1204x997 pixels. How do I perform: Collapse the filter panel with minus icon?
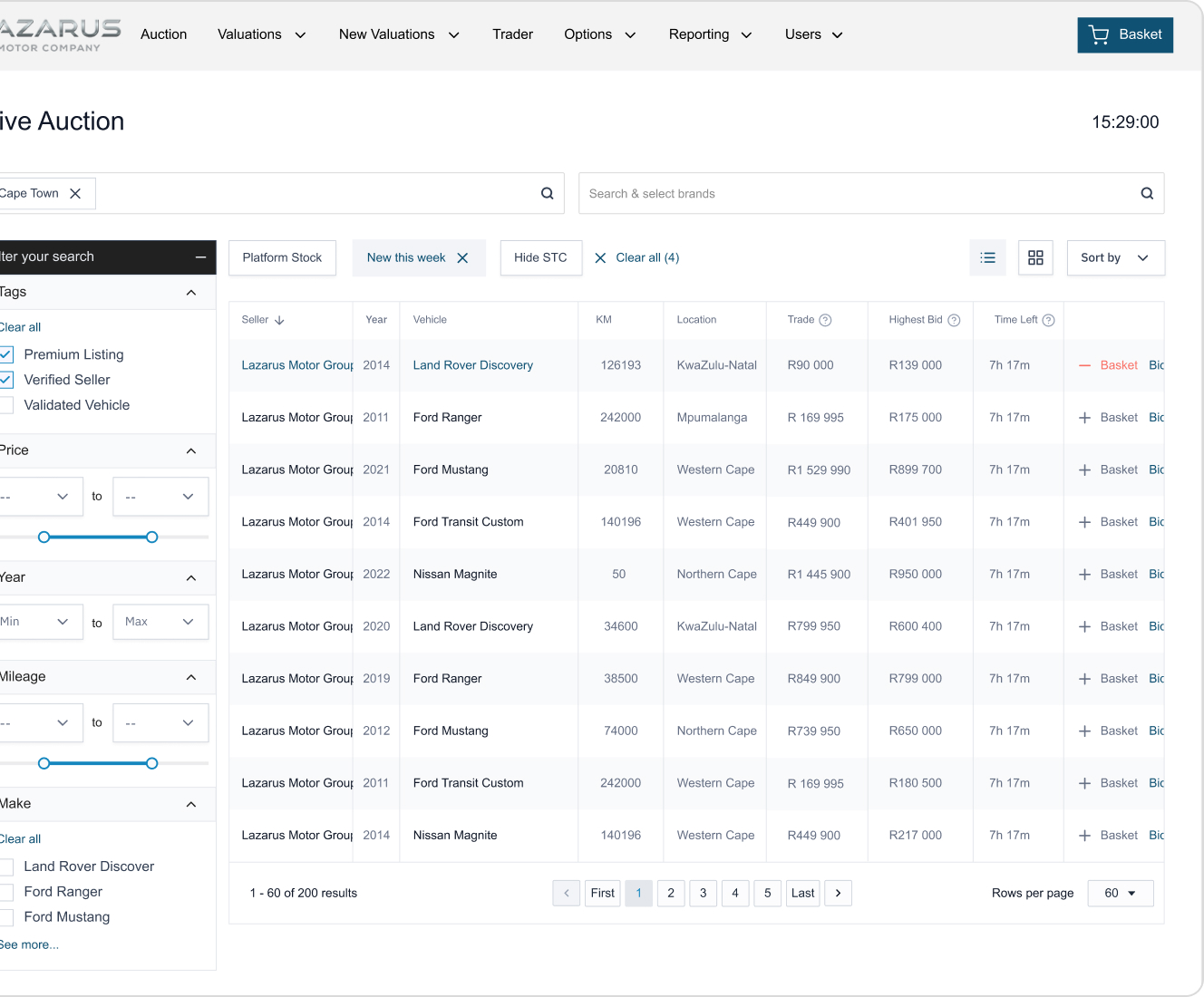pos(200,257)
